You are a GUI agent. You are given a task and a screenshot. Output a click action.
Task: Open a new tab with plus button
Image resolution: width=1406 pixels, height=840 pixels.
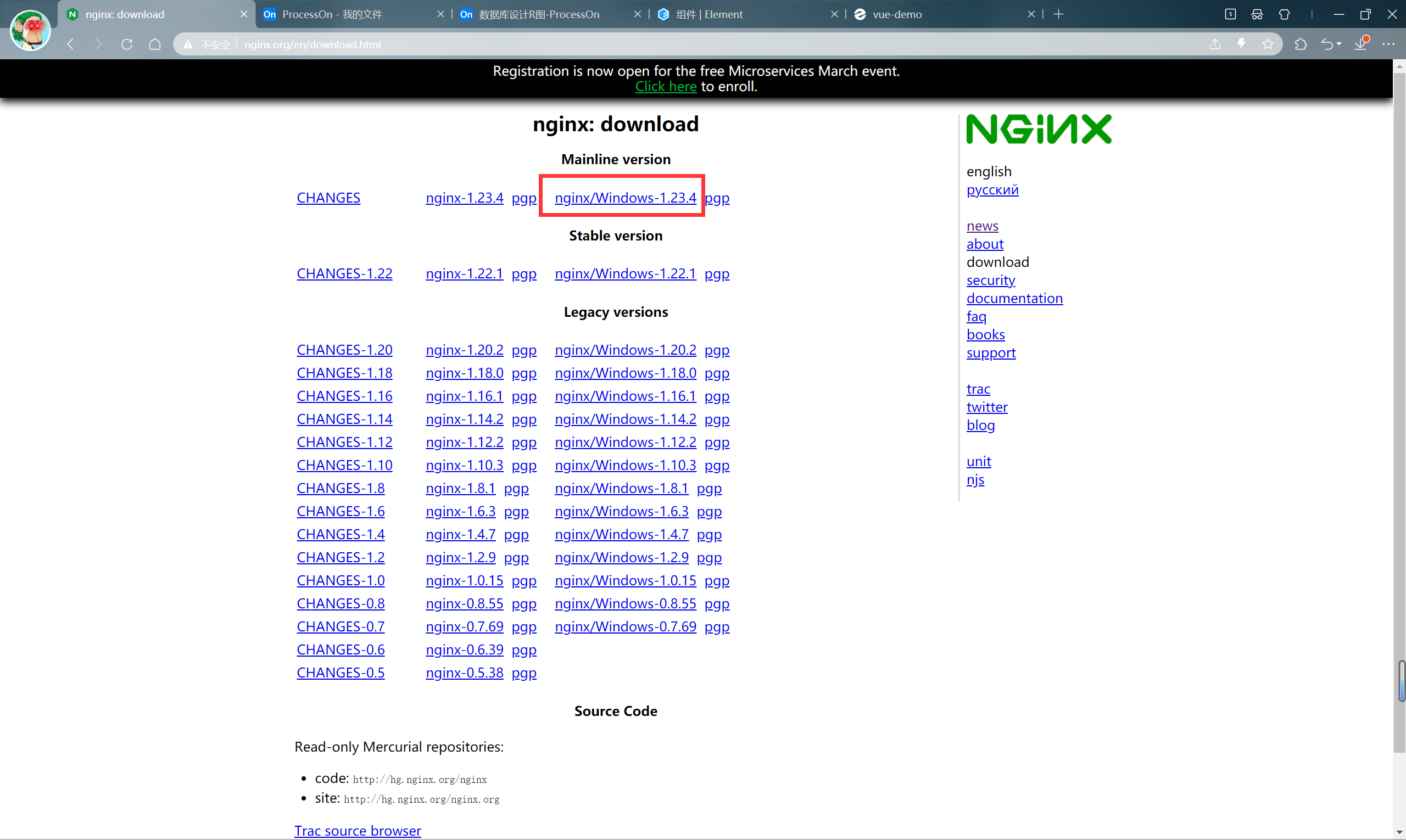[1058, 14]
